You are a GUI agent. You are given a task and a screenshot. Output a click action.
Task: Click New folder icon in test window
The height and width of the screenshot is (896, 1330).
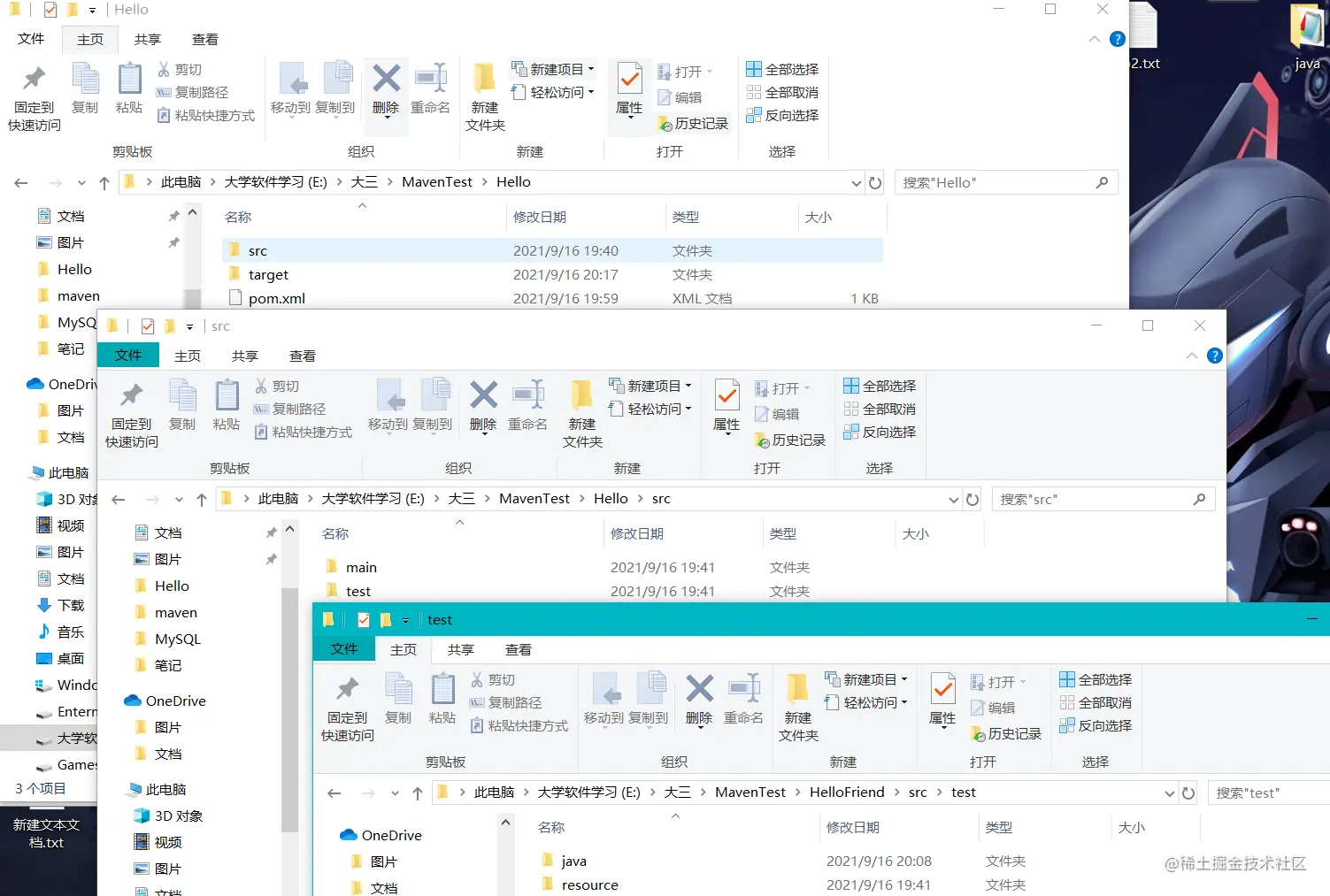(797, 689)
